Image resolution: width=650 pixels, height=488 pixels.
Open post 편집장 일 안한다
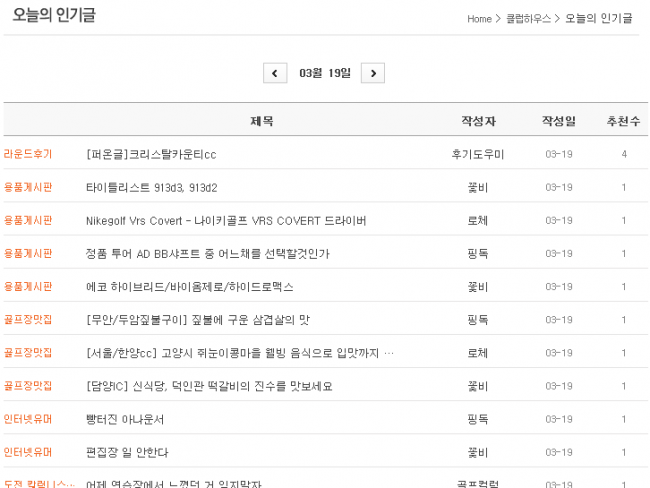127,452
